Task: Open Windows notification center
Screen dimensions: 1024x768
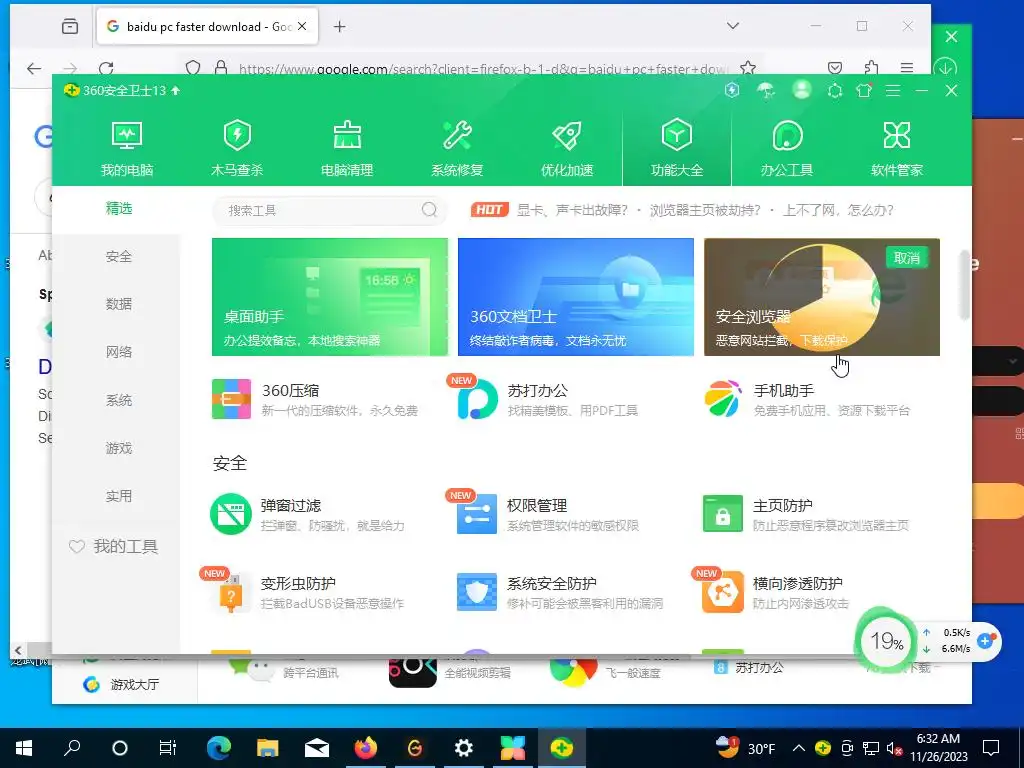Action: 991,748
